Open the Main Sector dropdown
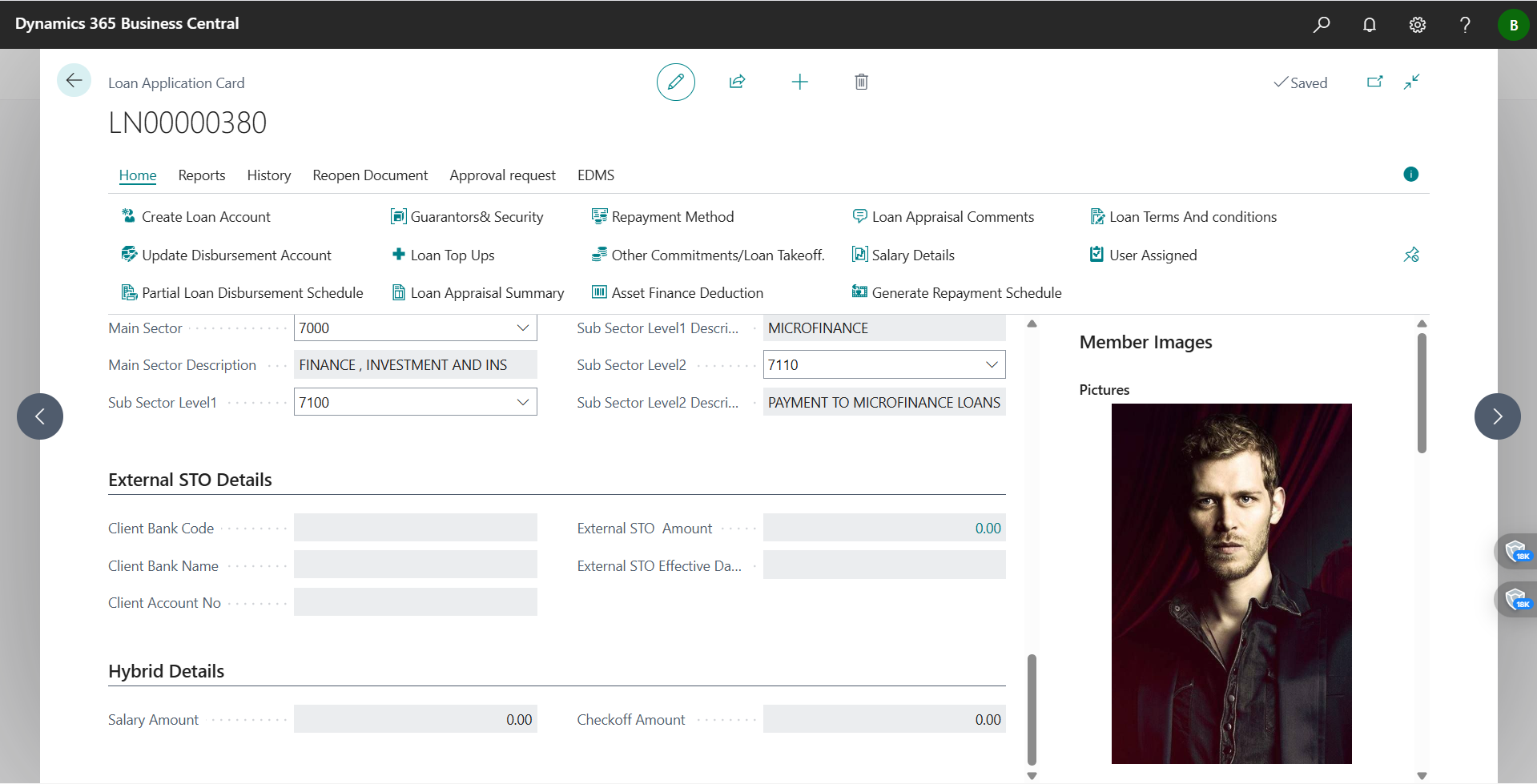The height and width of the screenshot is (784, 1537). click(523, 328)
